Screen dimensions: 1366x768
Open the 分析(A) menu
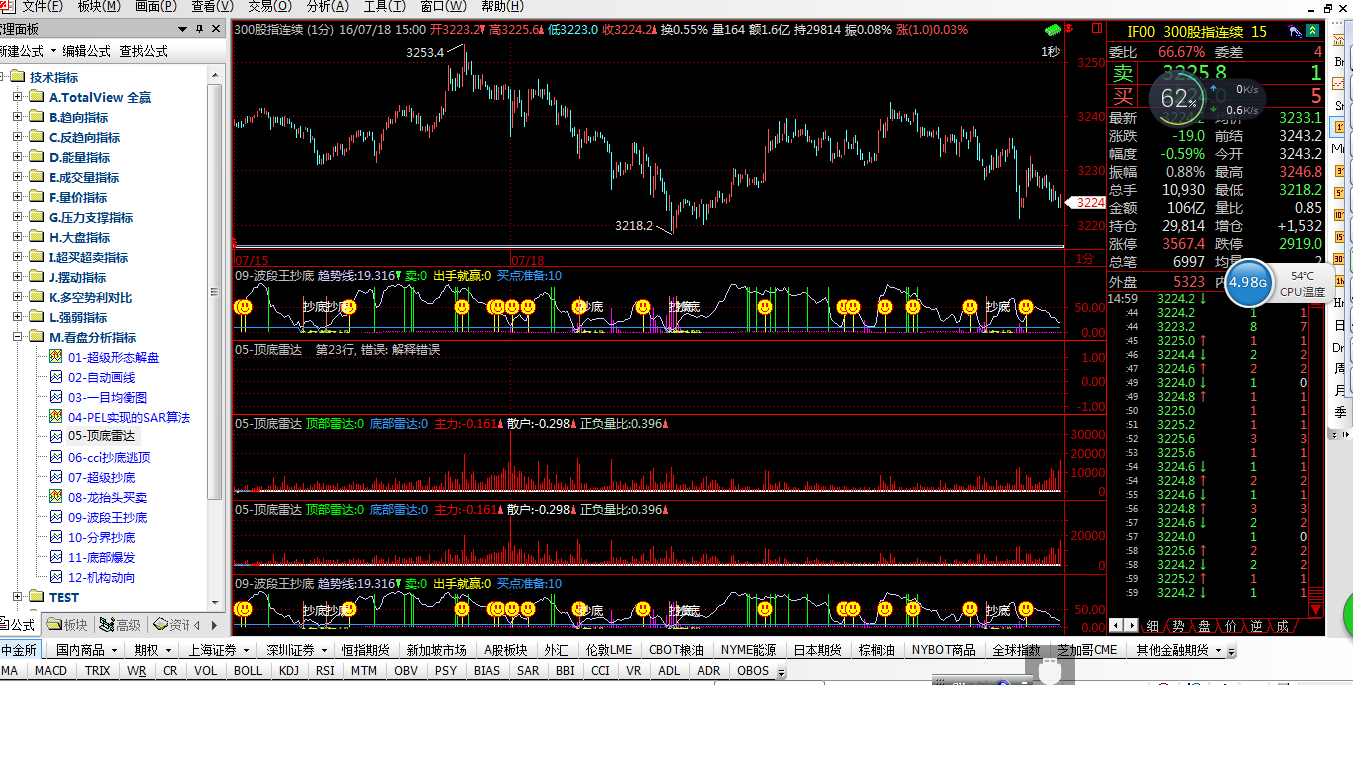coord(326,7)
